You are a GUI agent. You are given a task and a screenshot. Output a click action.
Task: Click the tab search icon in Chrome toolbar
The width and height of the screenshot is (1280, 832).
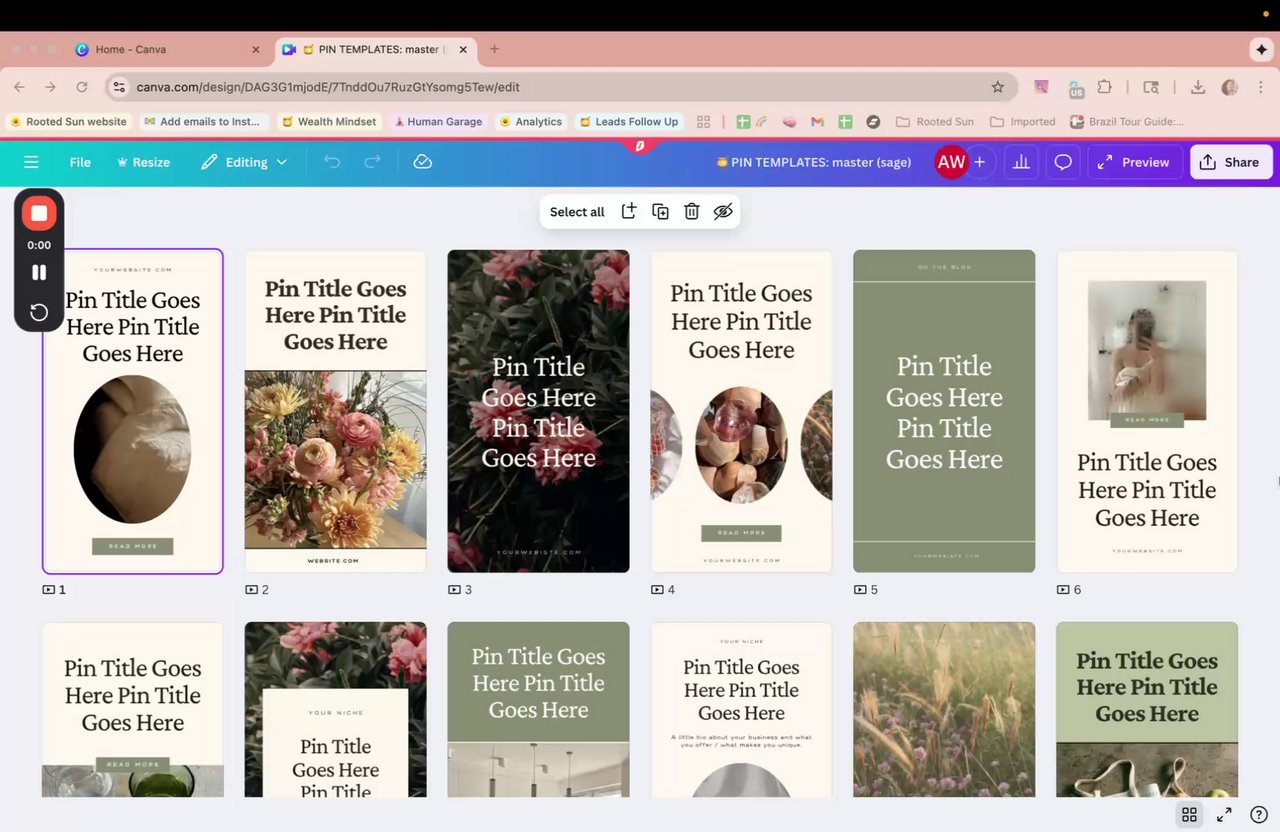(1151, 87)
